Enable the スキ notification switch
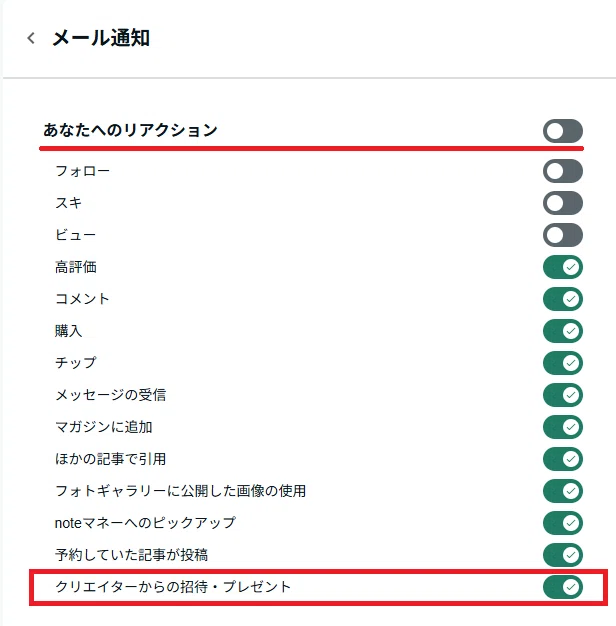Viewport: 616px width, 626px height. point(563,203)
